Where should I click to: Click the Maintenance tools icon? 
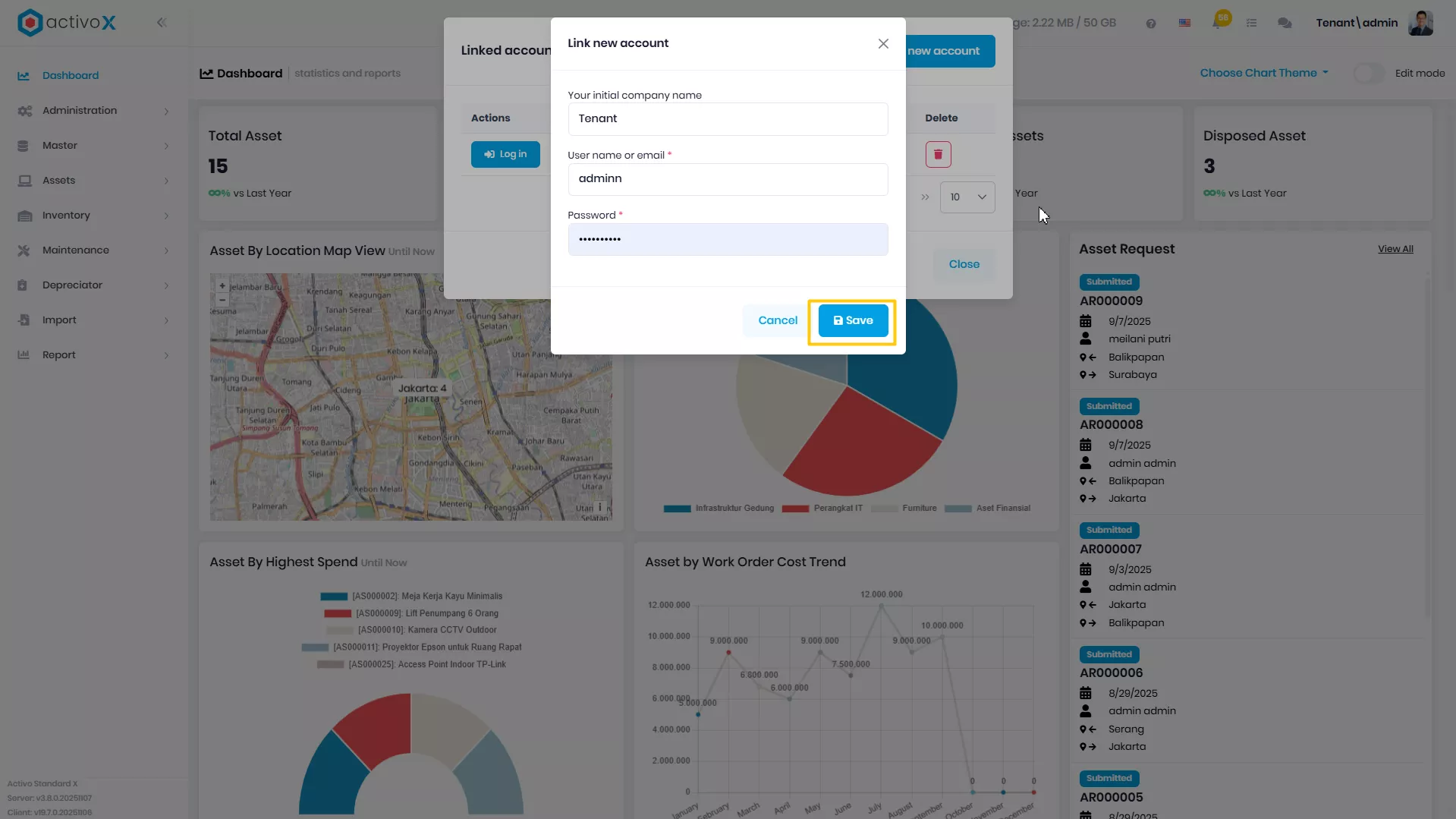(x=24, y=250)
